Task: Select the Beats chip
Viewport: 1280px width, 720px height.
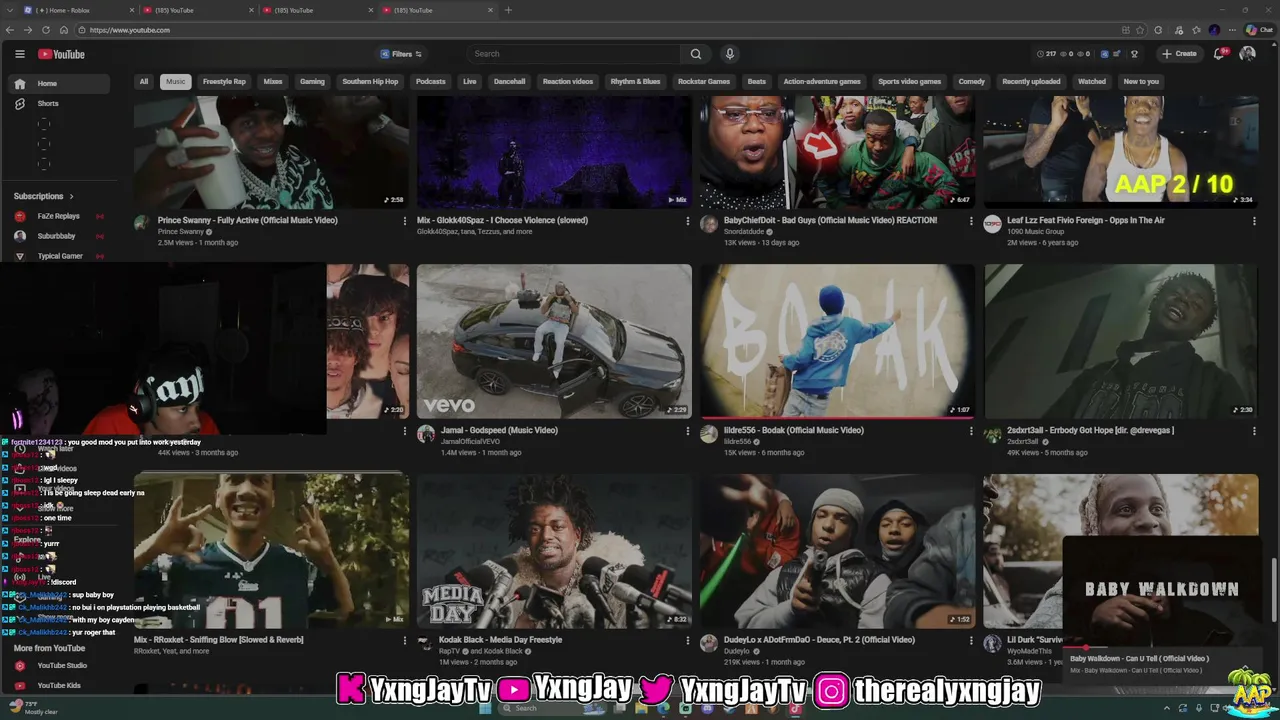Action: click(x=757, y=82)
